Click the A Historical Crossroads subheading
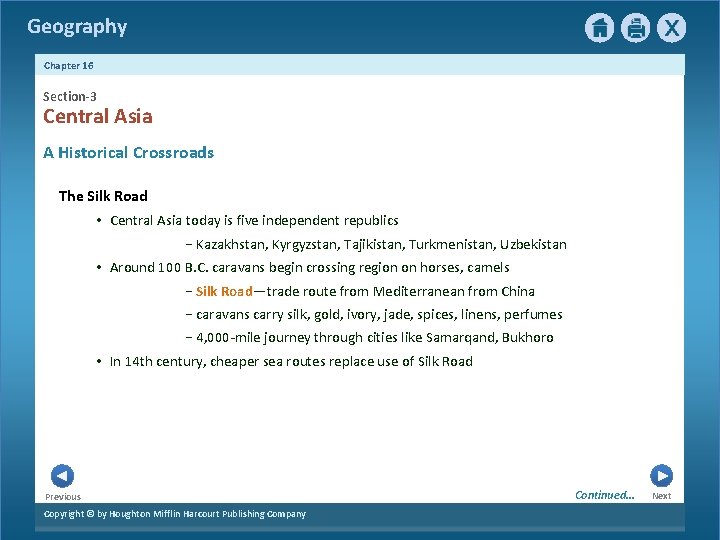Screen dimensions: 720x540 129,152
